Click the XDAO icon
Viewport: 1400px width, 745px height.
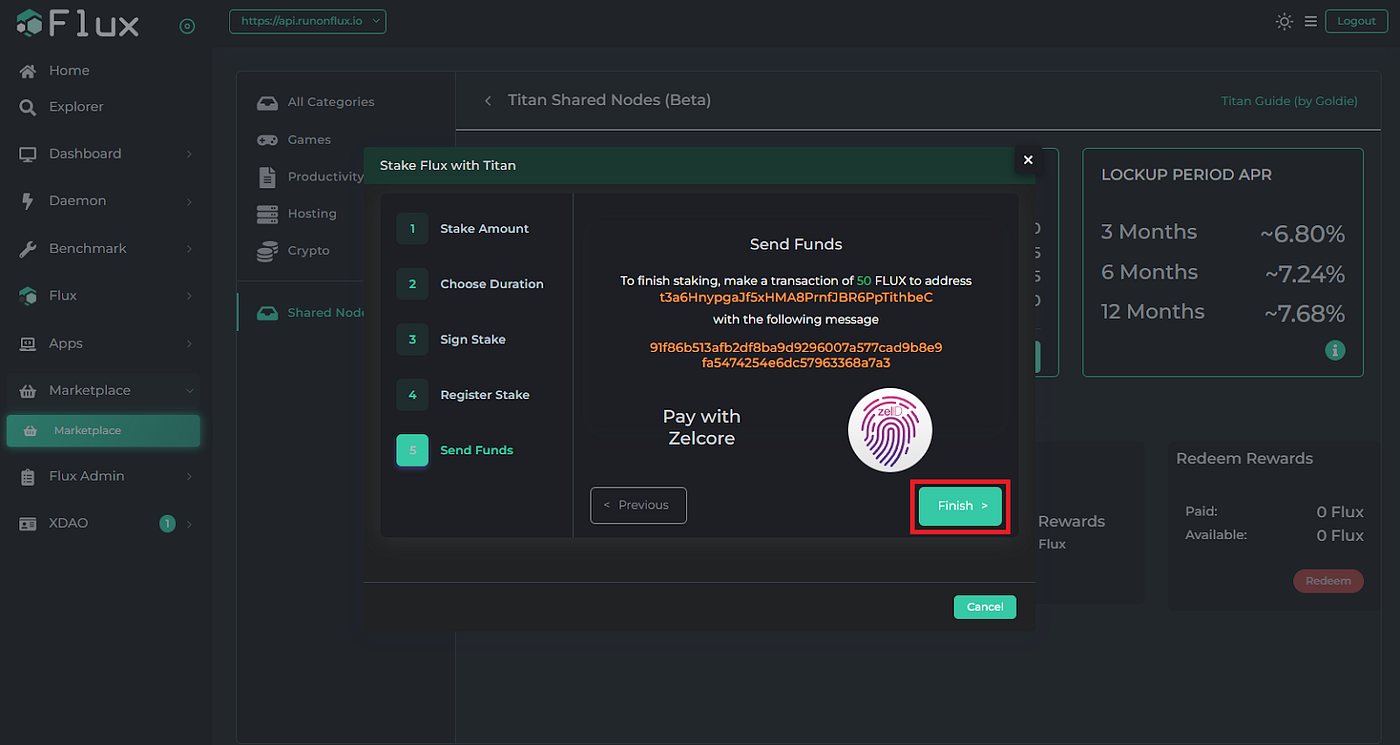coord(28,524)
